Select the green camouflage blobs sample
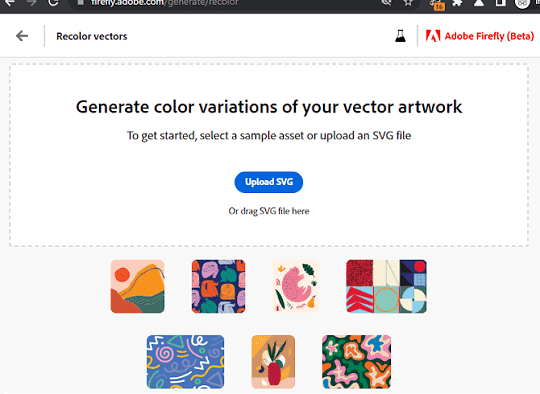The width and height of the screenshot is (540, 394). (356, 362)
